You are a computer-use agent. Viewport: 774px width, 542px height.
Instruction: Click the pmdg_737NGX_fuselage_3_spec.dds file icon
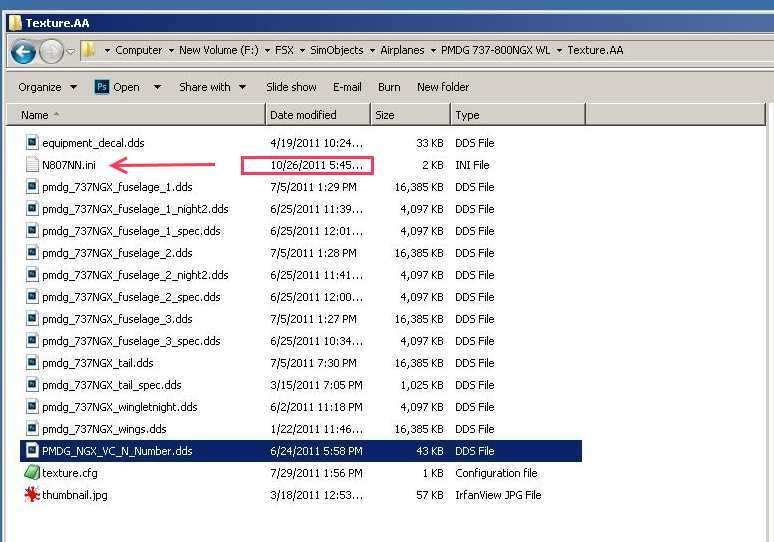point(32,341)
